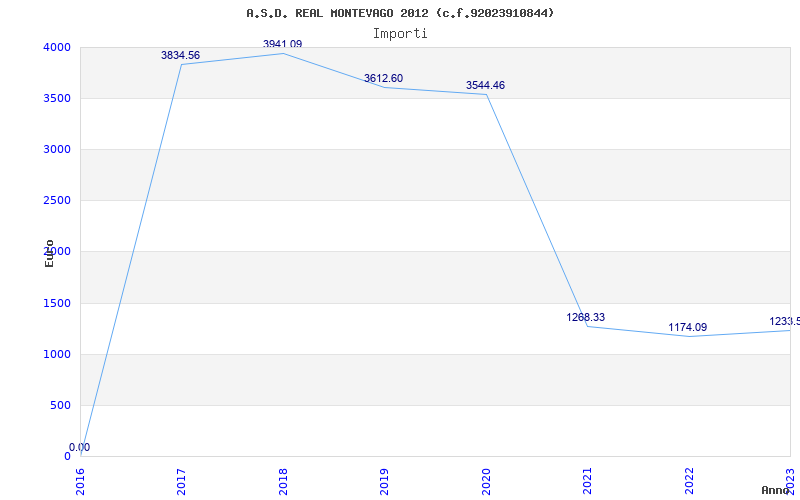Click the chart title A.S.D. REAL MONTEVAGO 2012
This screenshot has height=500, width=800.
400,13
